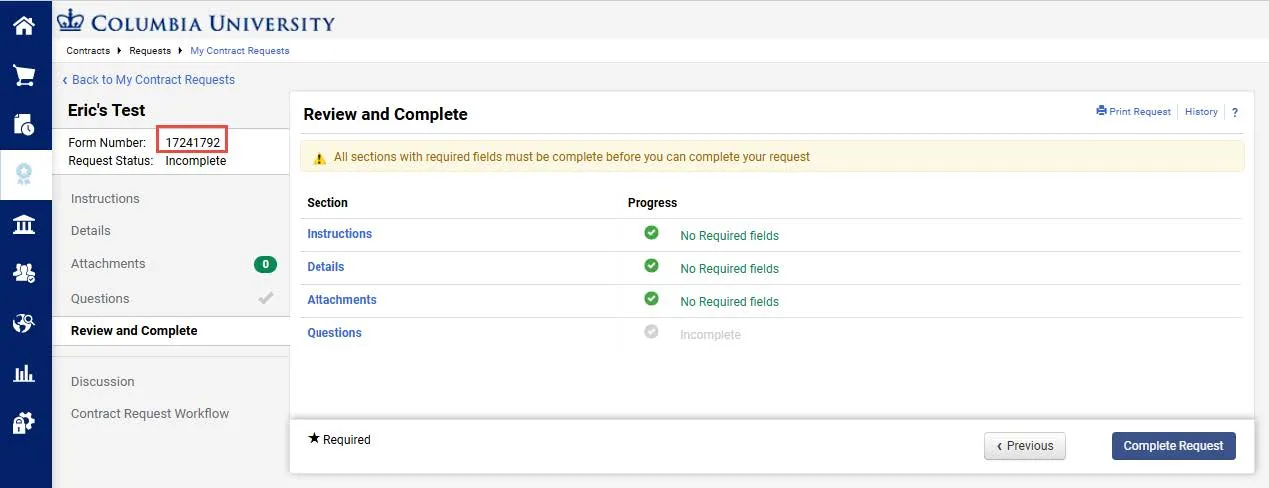Click the Incomplete request status value

[x=196, y=160]
